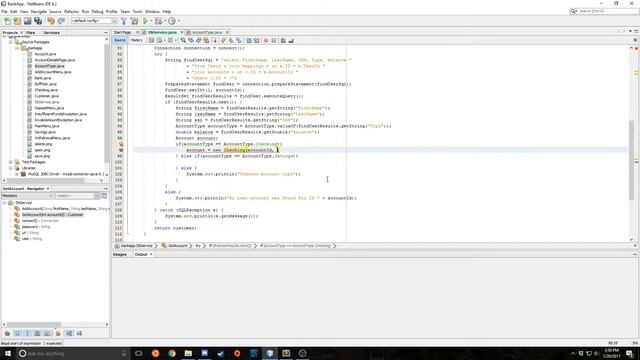The image size is (640, 360).
Task: Expand the MySQL JDBC Driver node
Action: coord(17,174)
